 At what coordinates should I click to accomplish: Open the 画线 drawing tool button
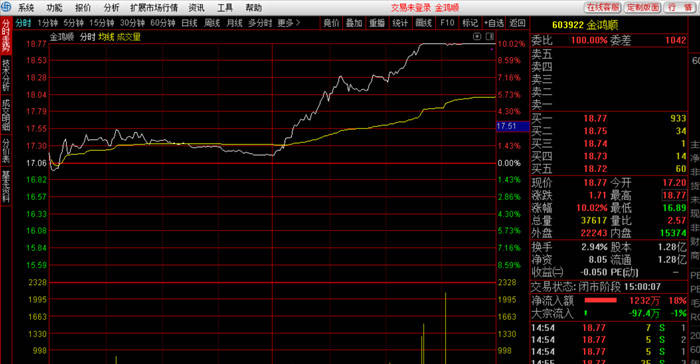click(x=423, y=23)
